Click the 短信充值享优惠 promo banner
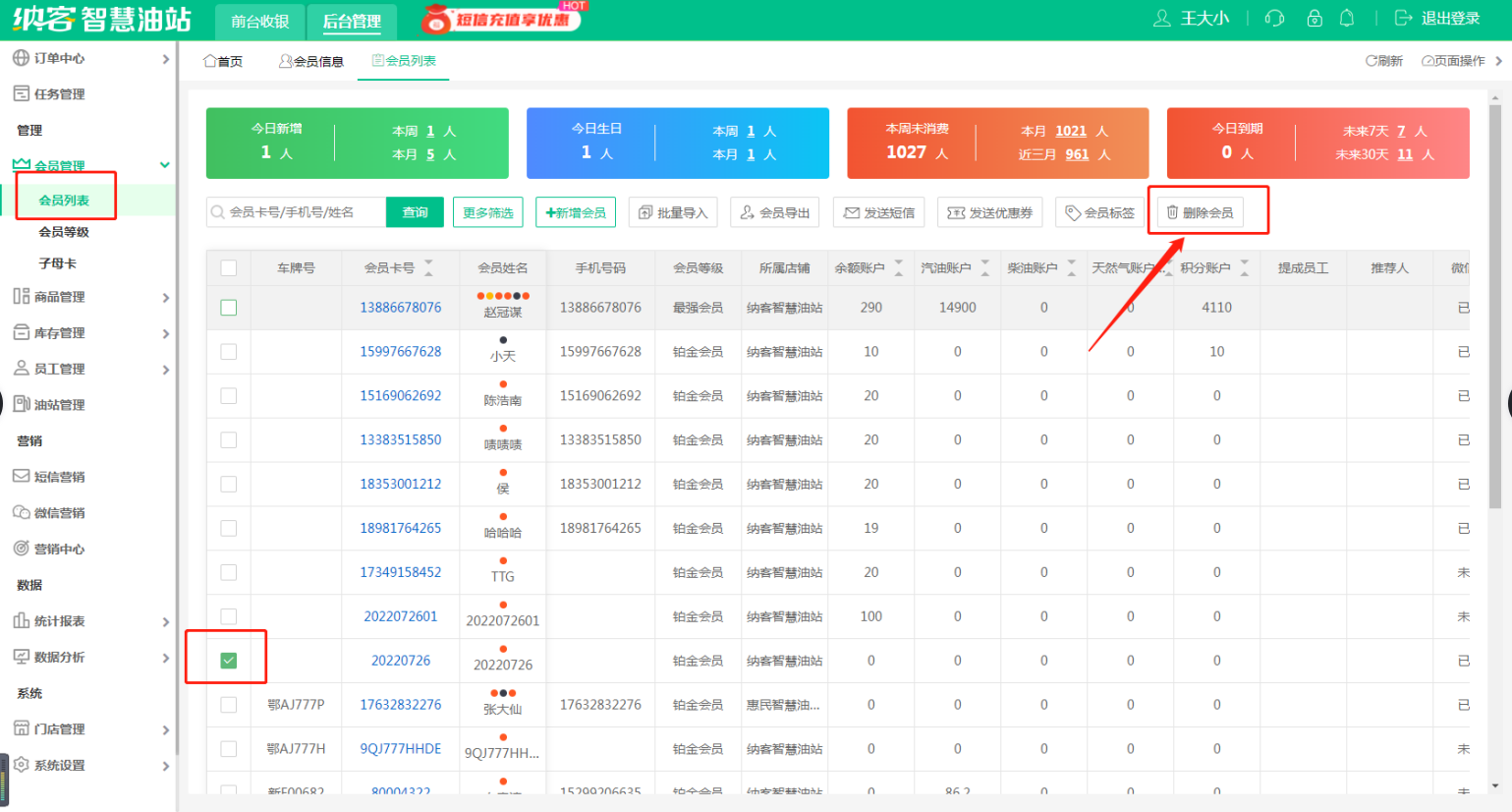 (x=504, y=19)
